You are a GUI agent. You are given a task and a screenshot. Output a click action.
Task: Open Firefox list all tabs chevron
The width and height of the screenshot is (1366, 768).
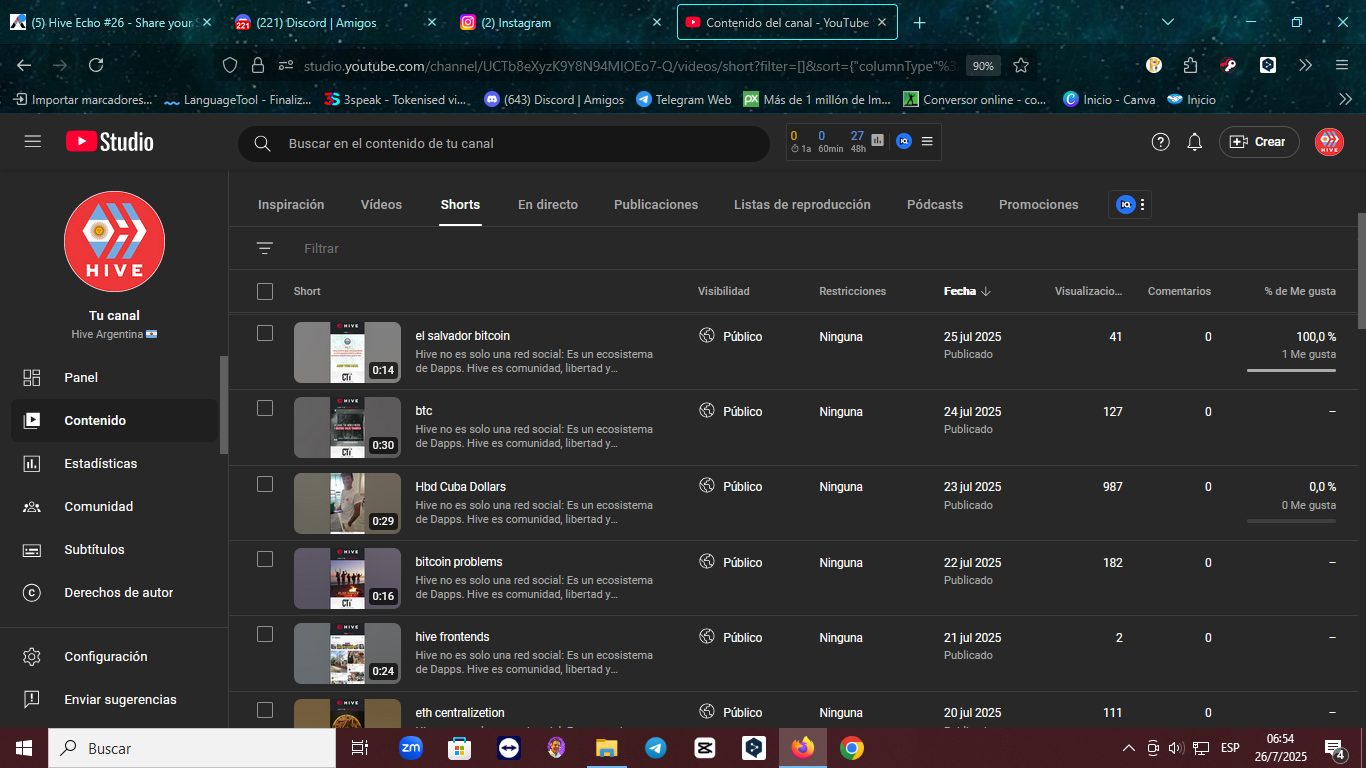pyautogui.click(x=1168, y=22)
